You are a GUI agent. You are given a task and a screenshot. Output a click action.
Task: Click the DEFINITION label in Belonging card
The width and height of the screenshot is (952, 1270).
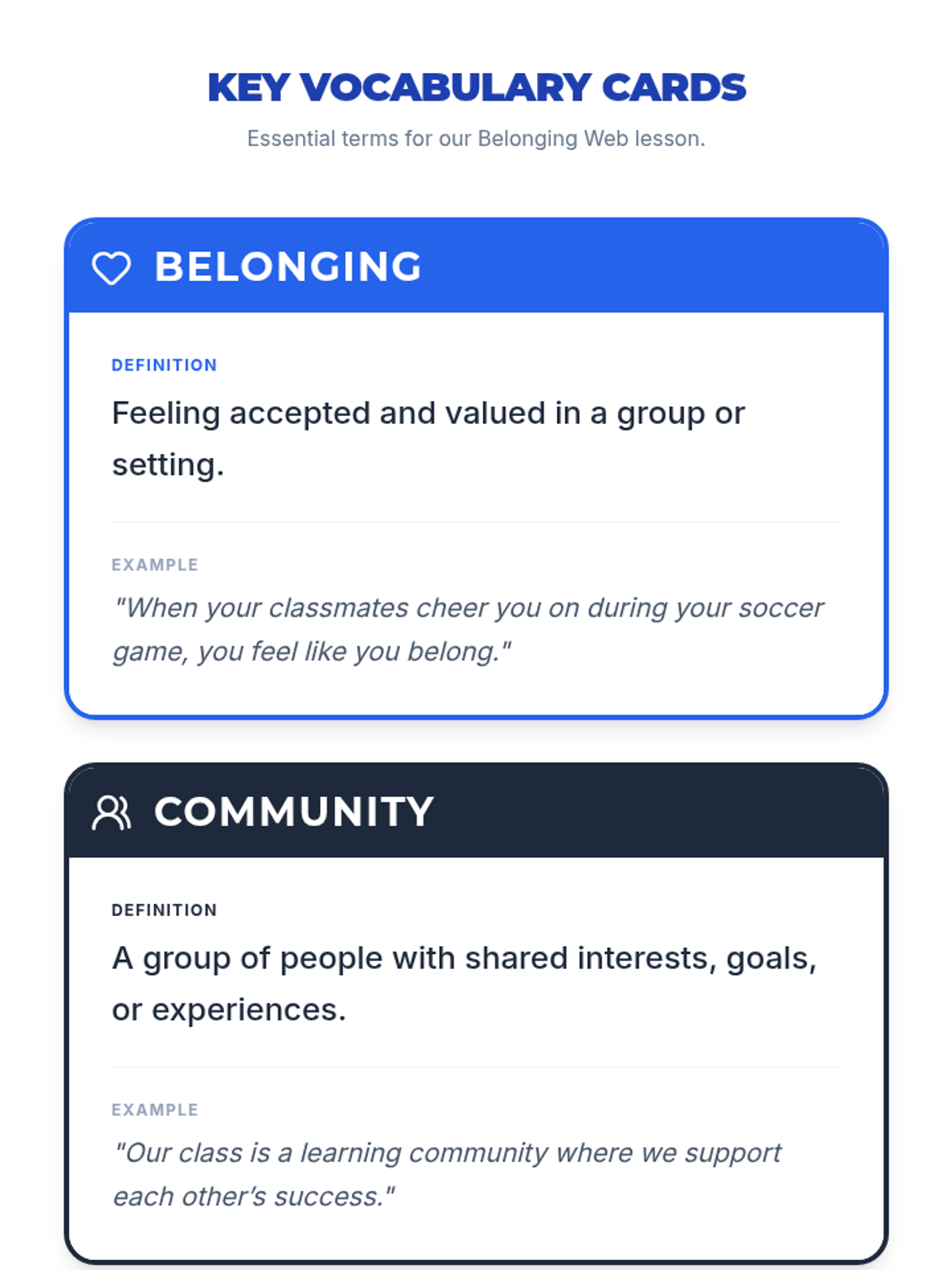164,365
